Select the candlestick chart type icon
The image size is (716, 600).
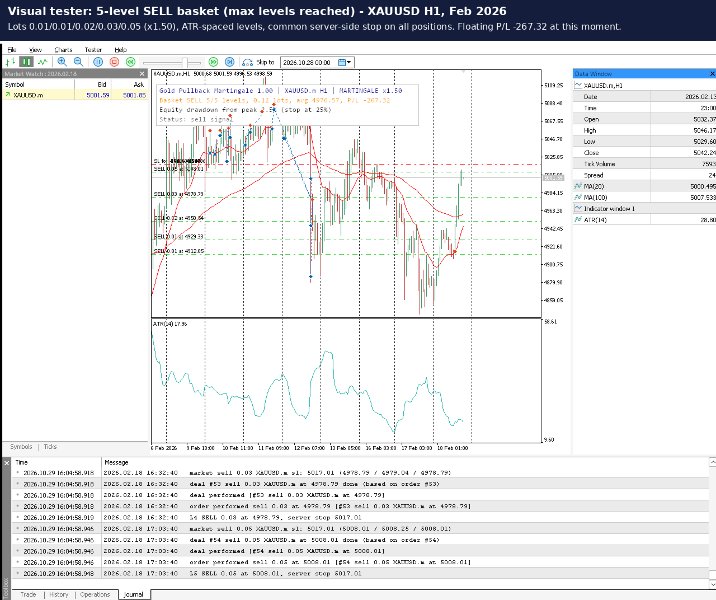(26, 62)
